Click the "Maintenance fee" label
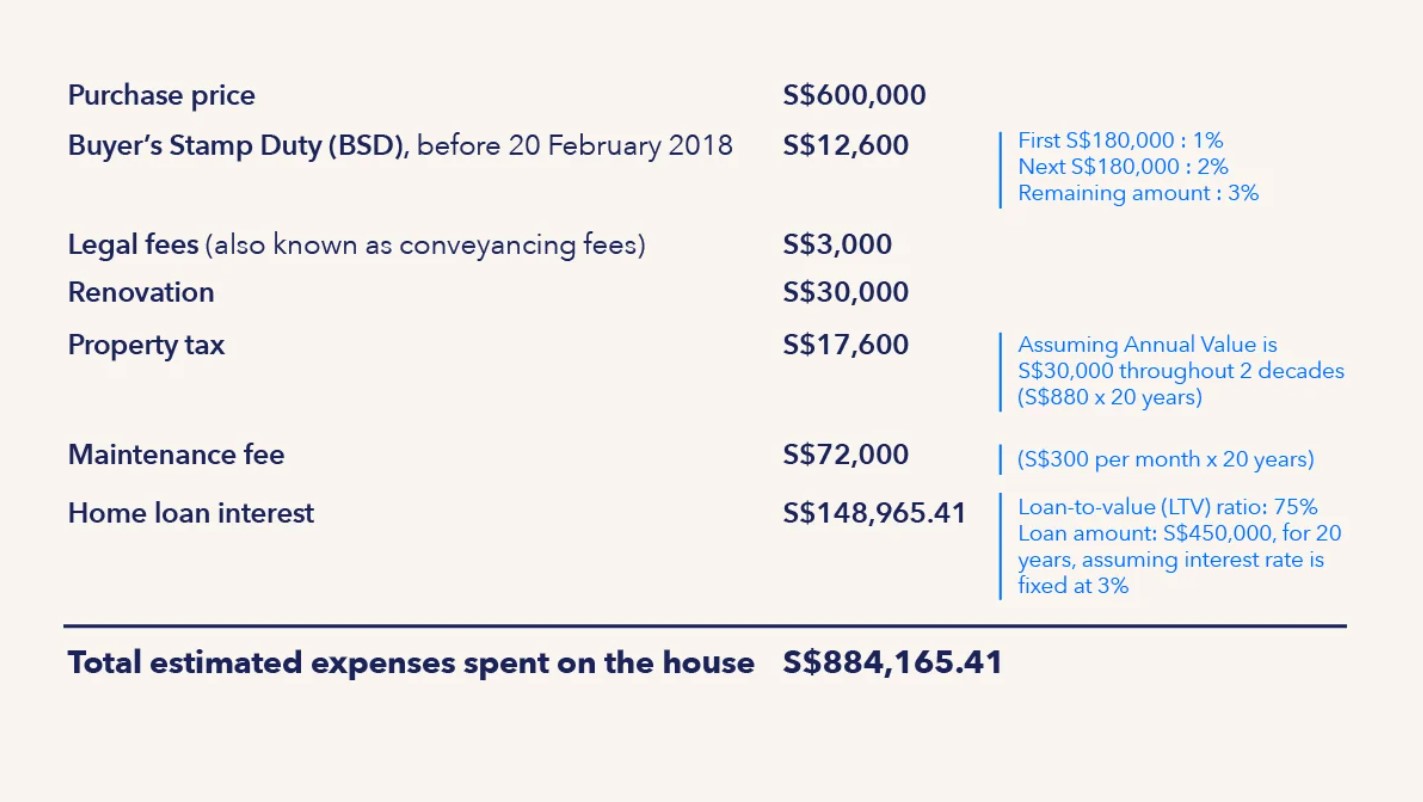The height and width of the screenshot is (802, 1423). coord(176,455)
